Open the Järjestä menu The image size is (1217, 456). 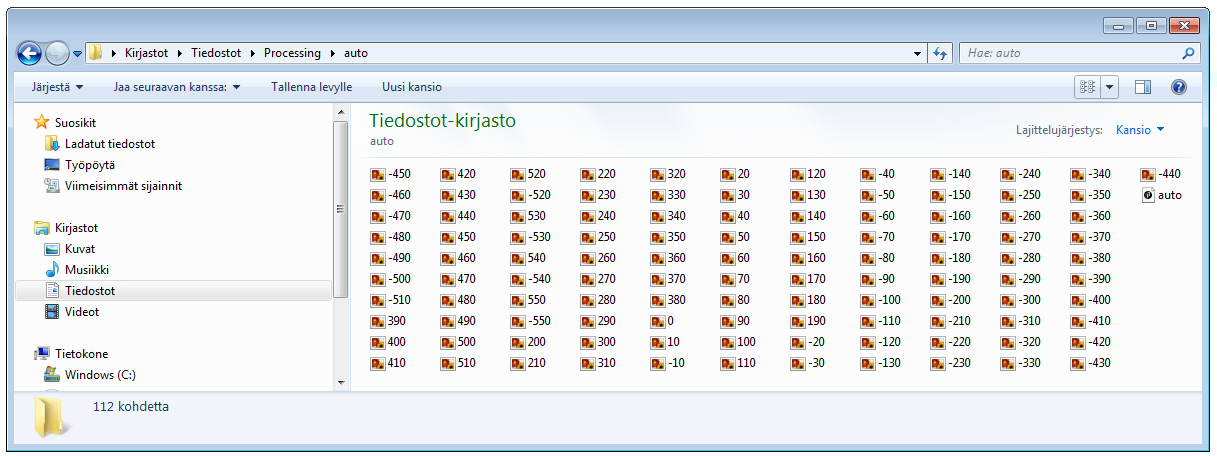pyautogui.click(x=57, y=87)
